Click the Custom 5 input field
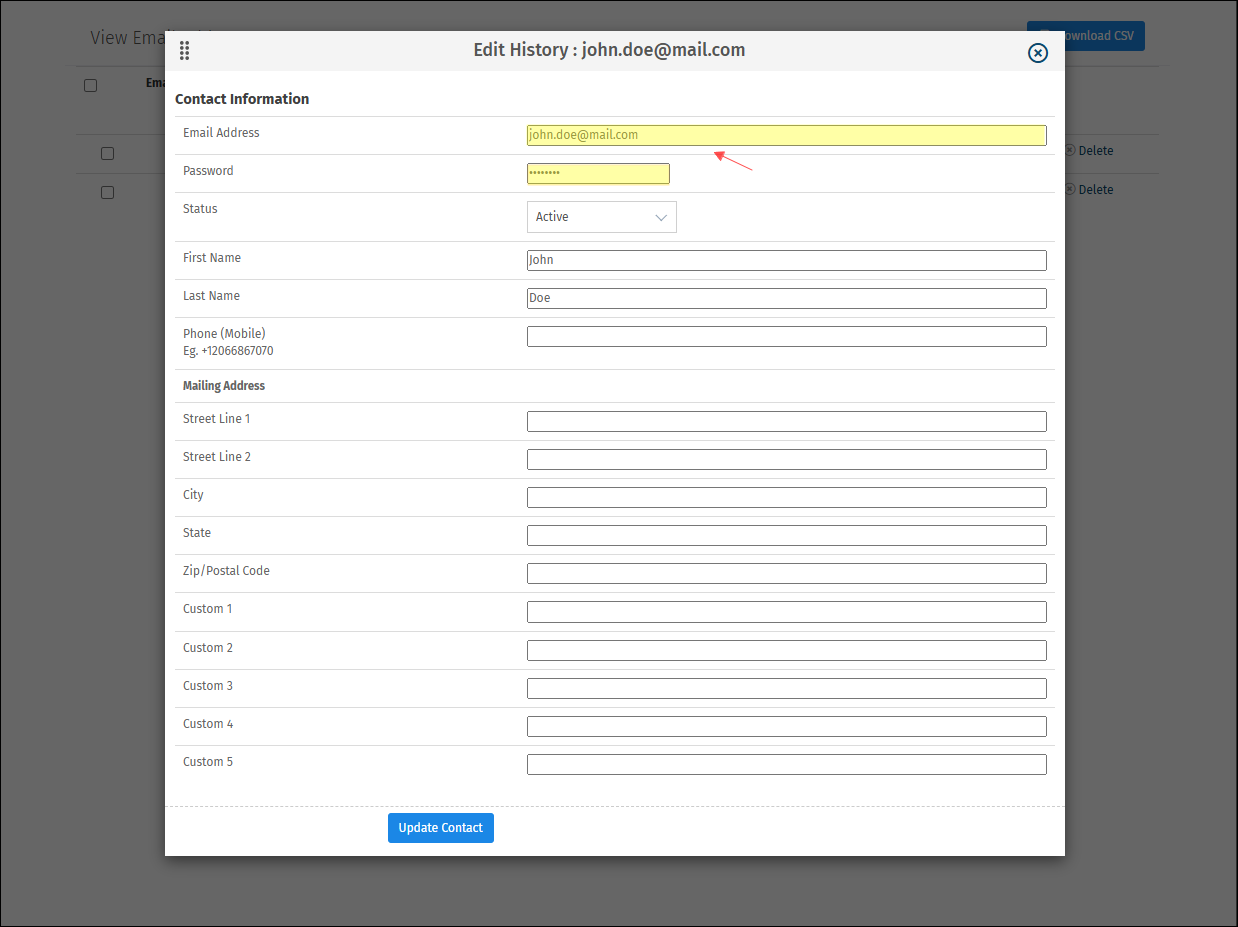This screenshot has width=1238, height=927. click(786, 763)
